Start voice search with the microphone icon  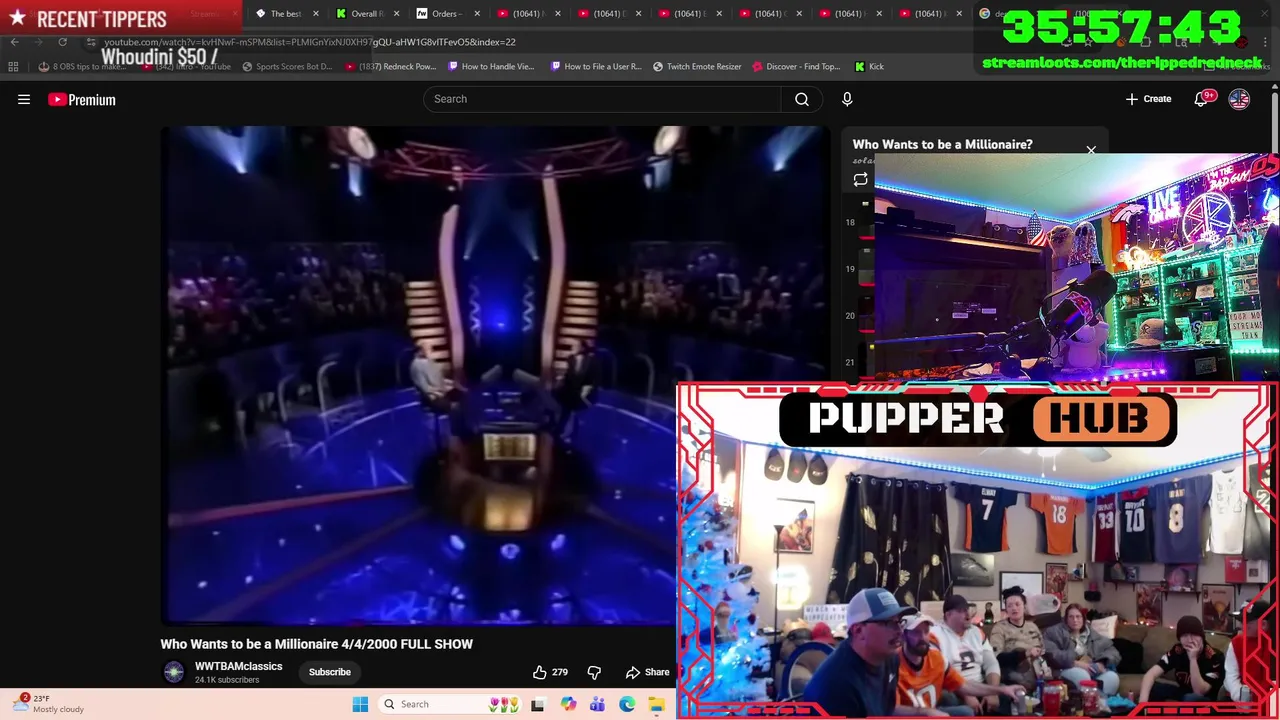[847, 99]
